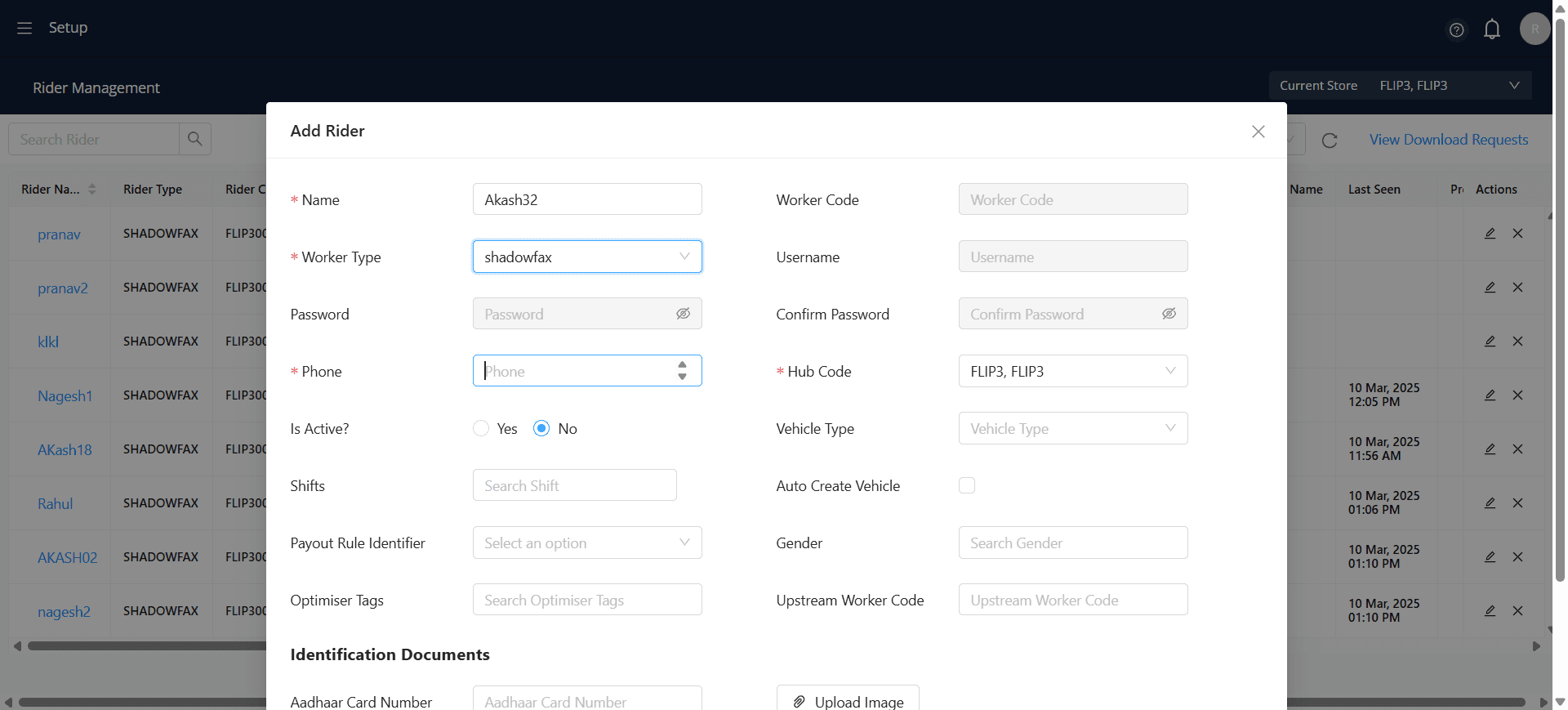Open the Current Store selector
1568x710 pixels.
pyautogui.click(x=1400, y=86)
